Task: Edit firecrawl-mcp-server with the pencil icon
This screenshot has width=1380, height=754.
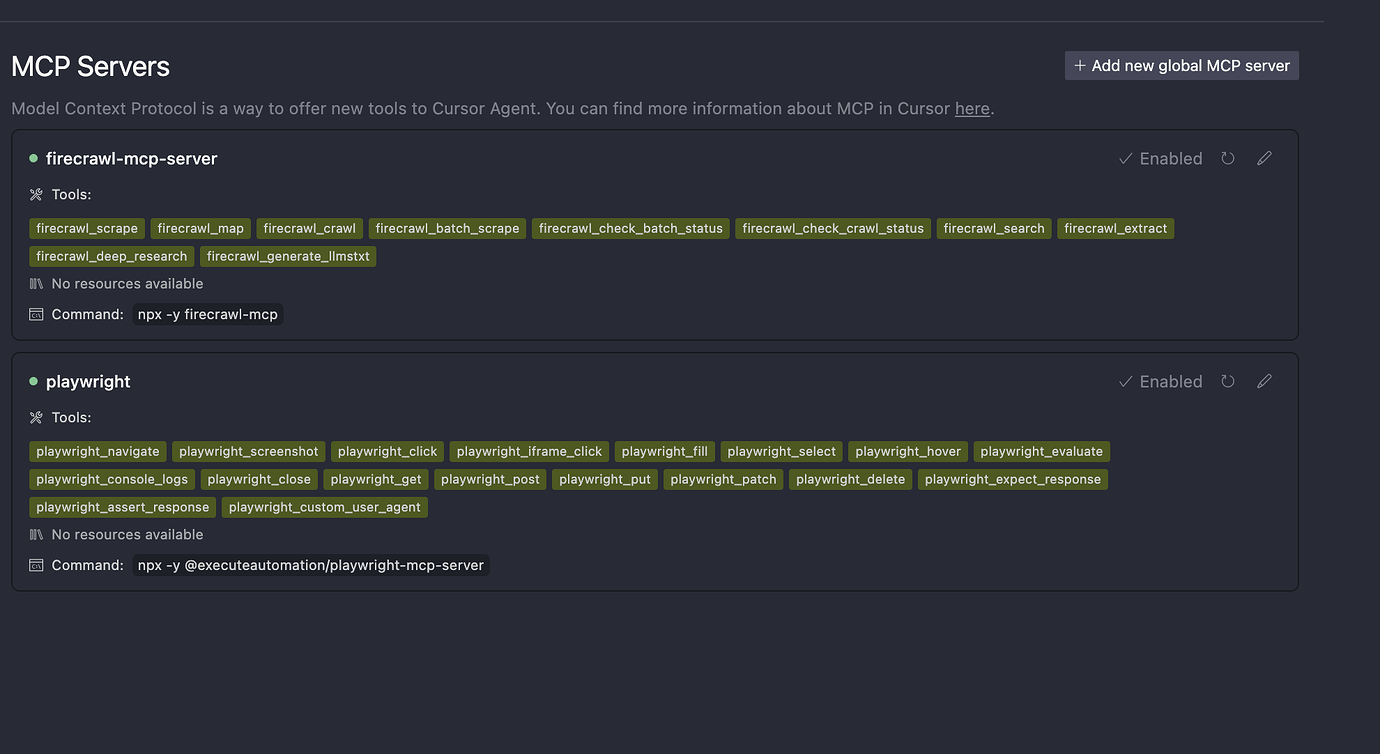Action: coord(1264,158)
